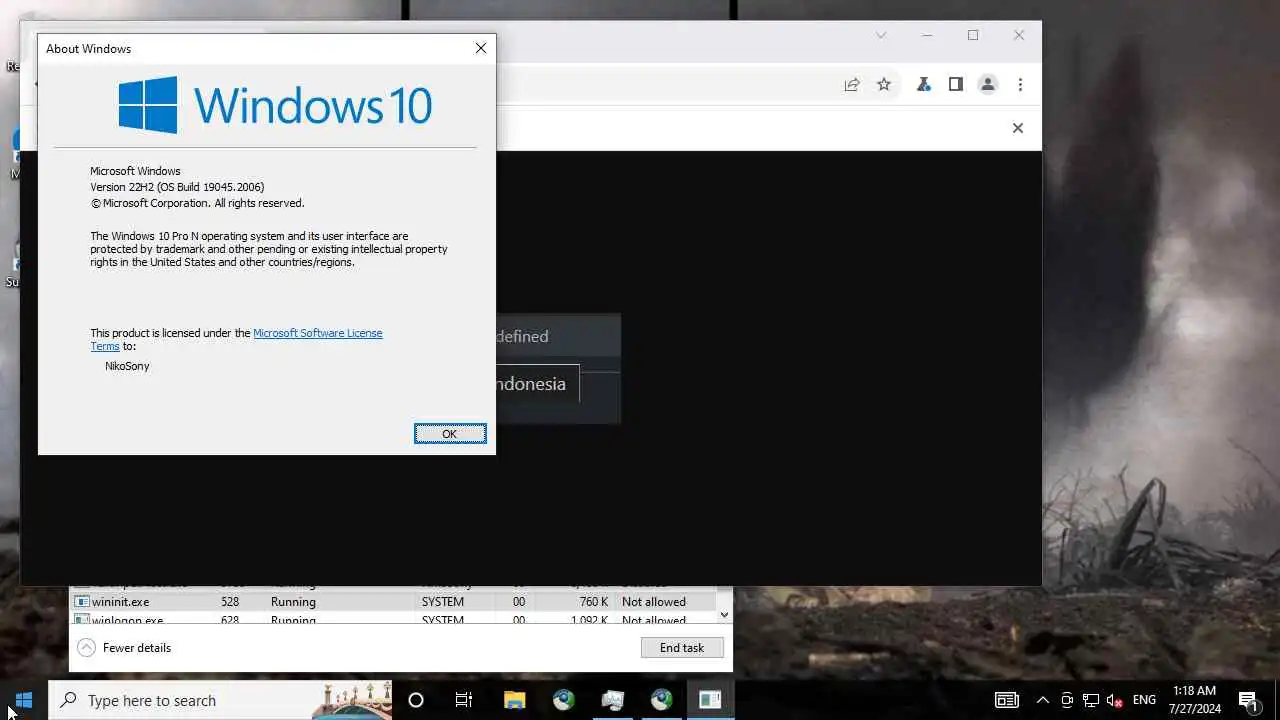Expand the Chrome tab search chevron
This screenshot has width=1280, height=720.
click(x=881, y=35)
